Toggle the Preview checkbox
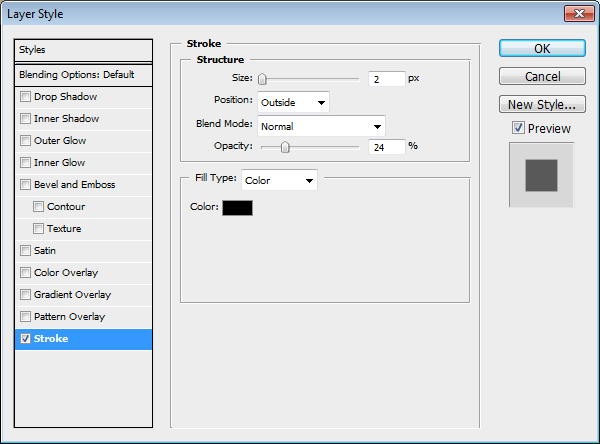Image resolution: width=600 pixels, height=444 pixels. click(x=518, y=128)
